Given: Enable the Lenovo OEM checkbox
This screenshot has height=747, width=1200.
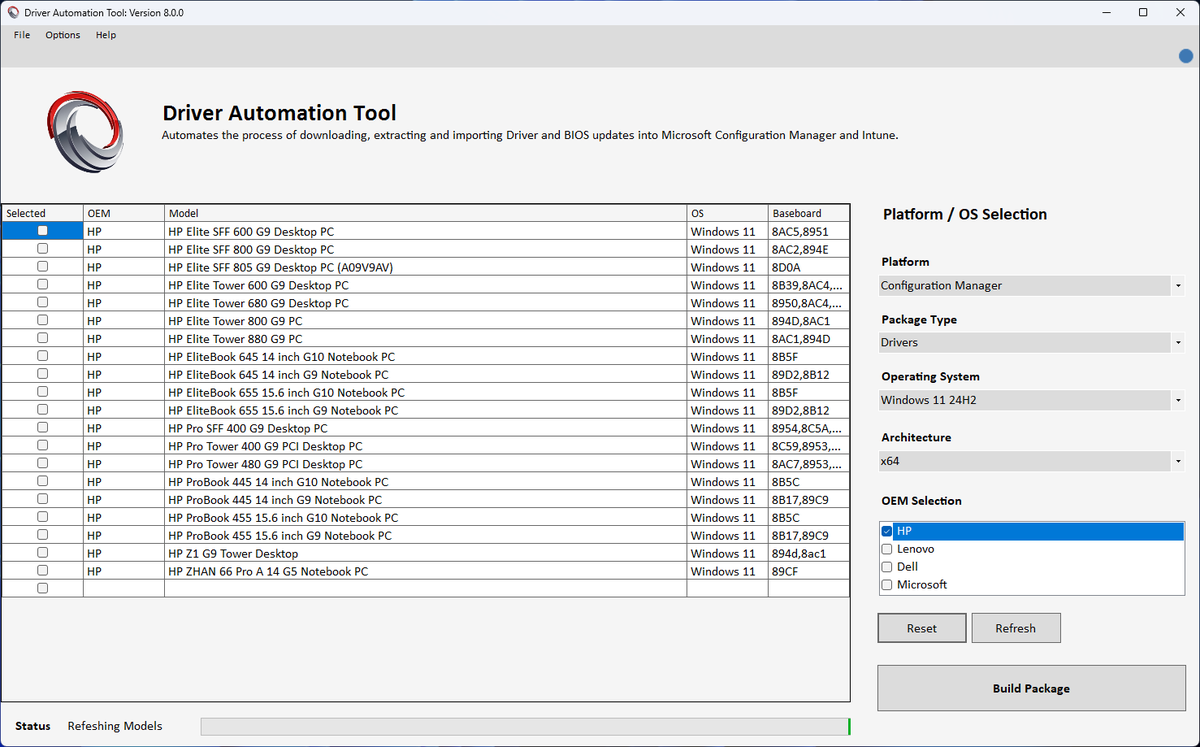Looking at the screenshot, I should pyautogui.click(x=887, y=549).
